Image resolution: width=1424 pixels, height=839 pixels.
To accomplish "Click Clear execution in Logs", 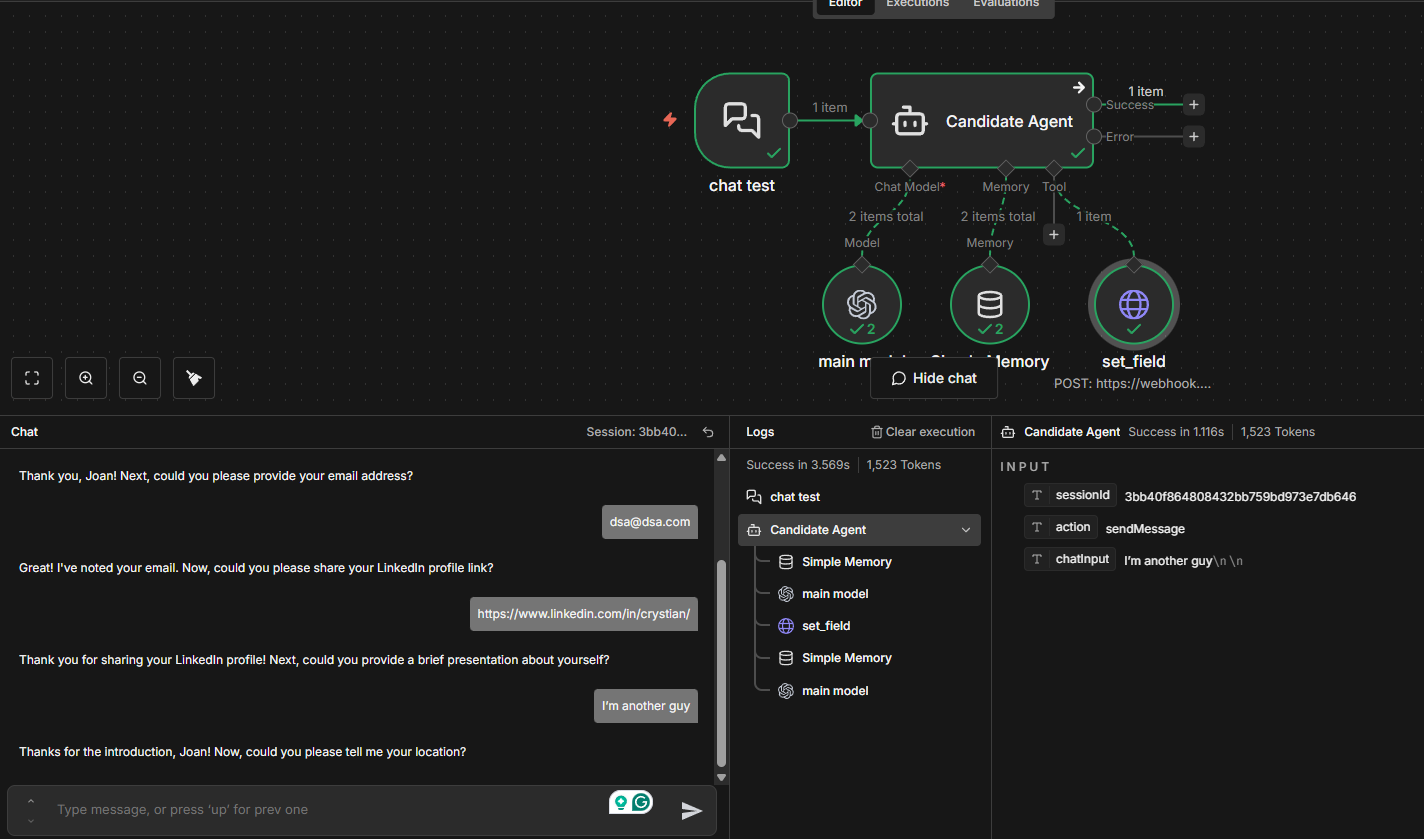I will pos(922,432).
